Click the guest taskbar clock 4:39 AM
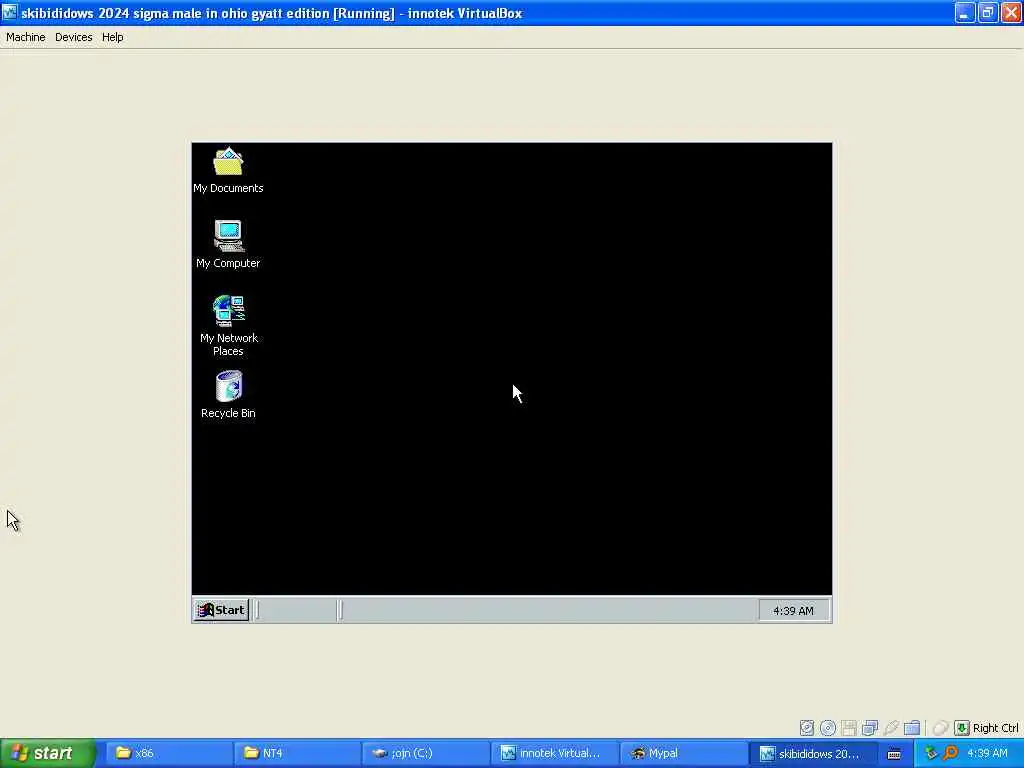The image size is (1024, 768). point(793,611)
